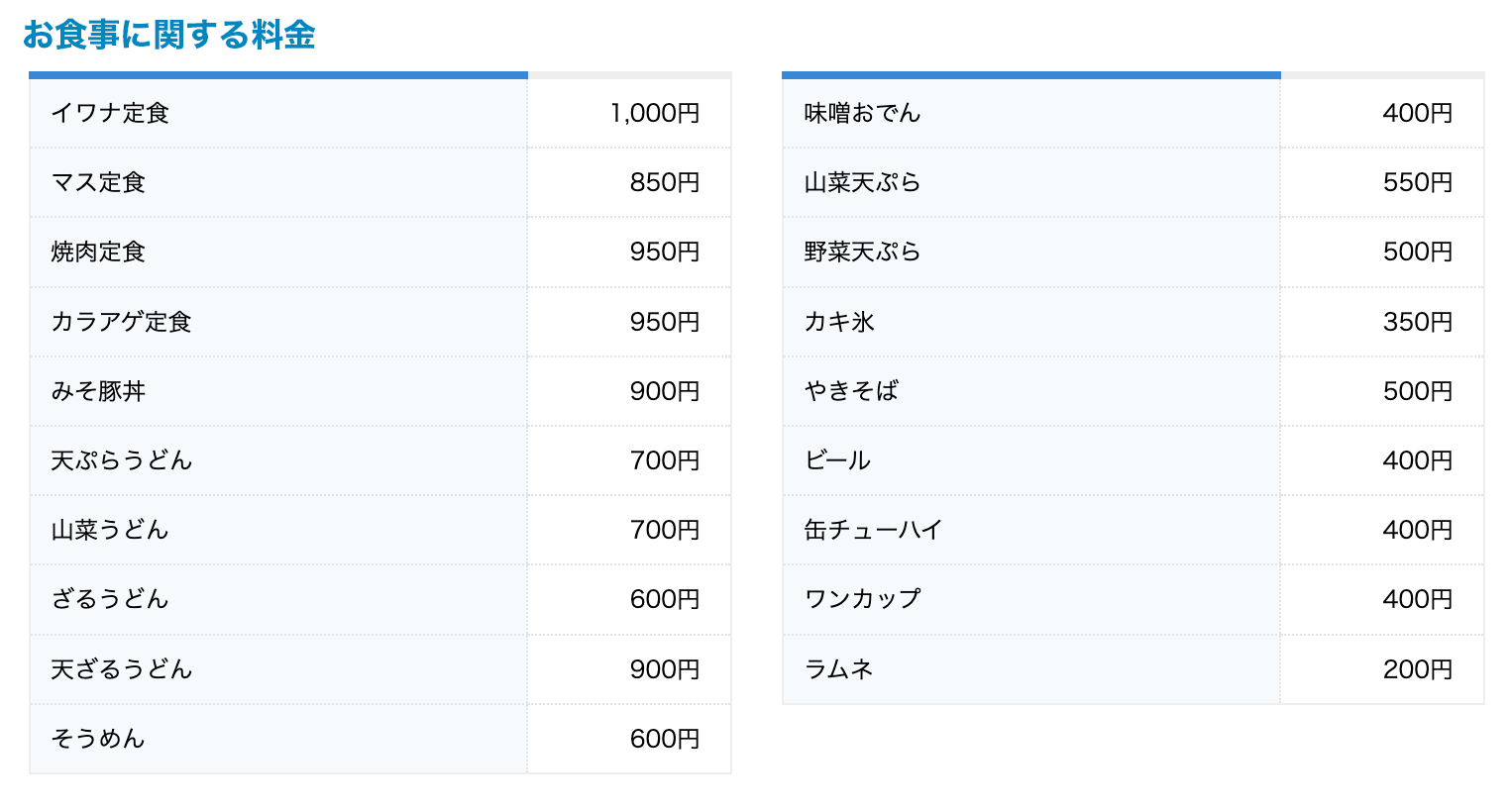The height and width of the screenshot is (812, 1511).
Task: Click the 200円 price for ラムネ
Action: coord(1417,669)
